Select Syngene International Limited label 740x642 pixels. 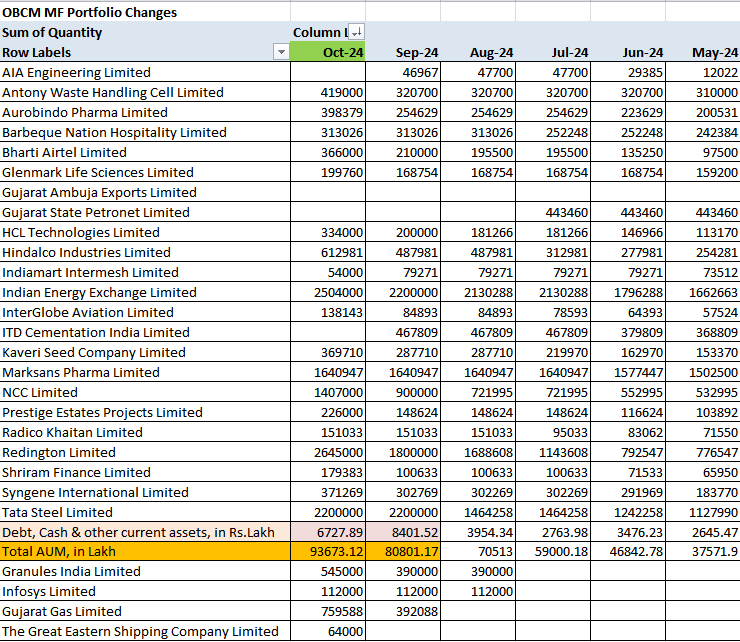(95, 492)
